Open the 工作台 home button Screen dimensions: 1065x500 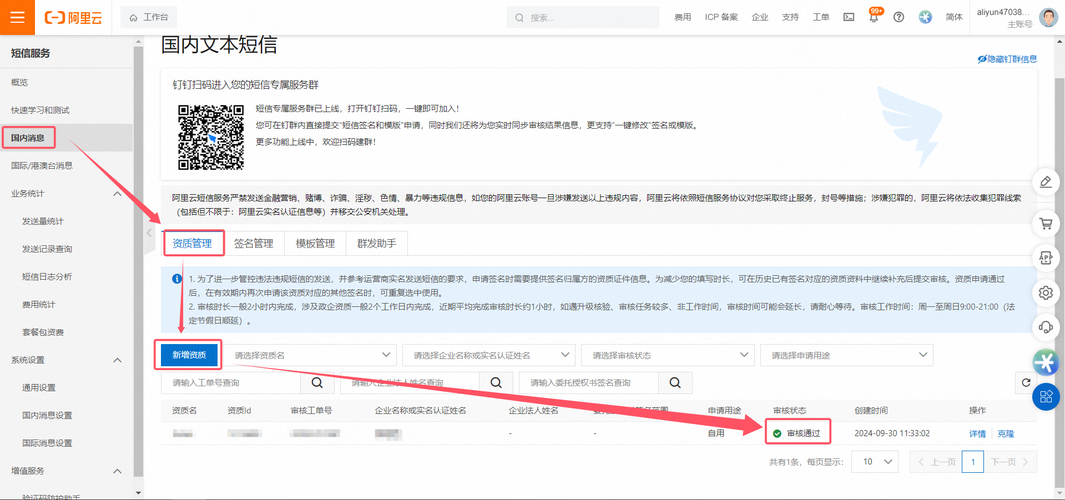(x=149, y=18)
